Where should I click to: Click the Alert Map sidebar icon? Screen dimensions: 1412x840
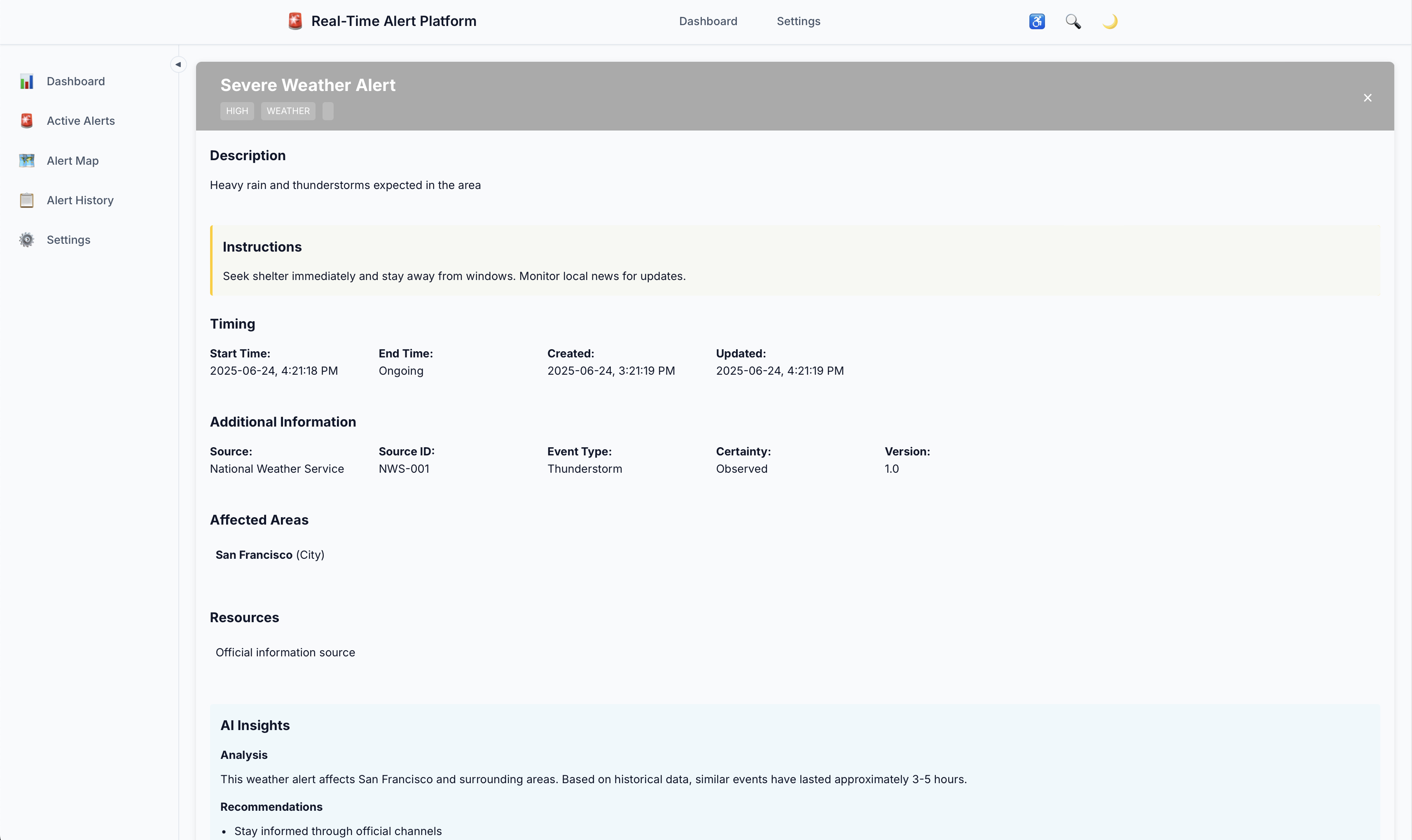(x=27, y=161)
